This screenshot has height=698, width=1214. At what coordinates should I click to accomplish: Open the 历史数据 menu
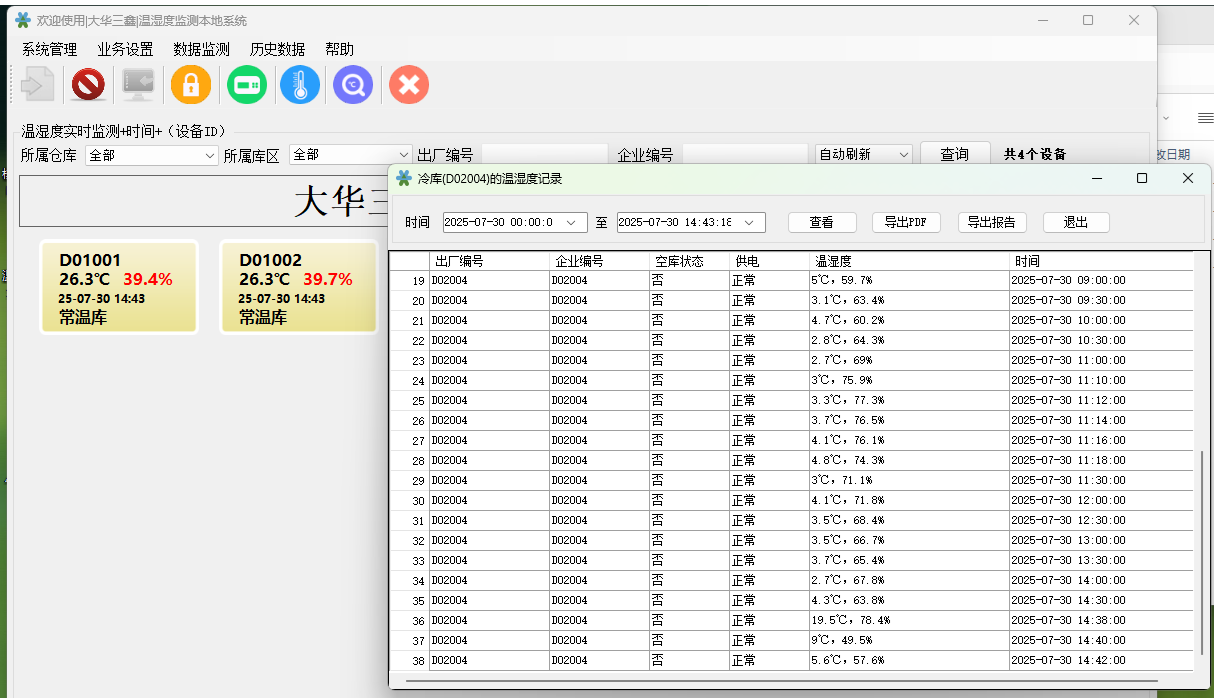click(x=277, y=49)
